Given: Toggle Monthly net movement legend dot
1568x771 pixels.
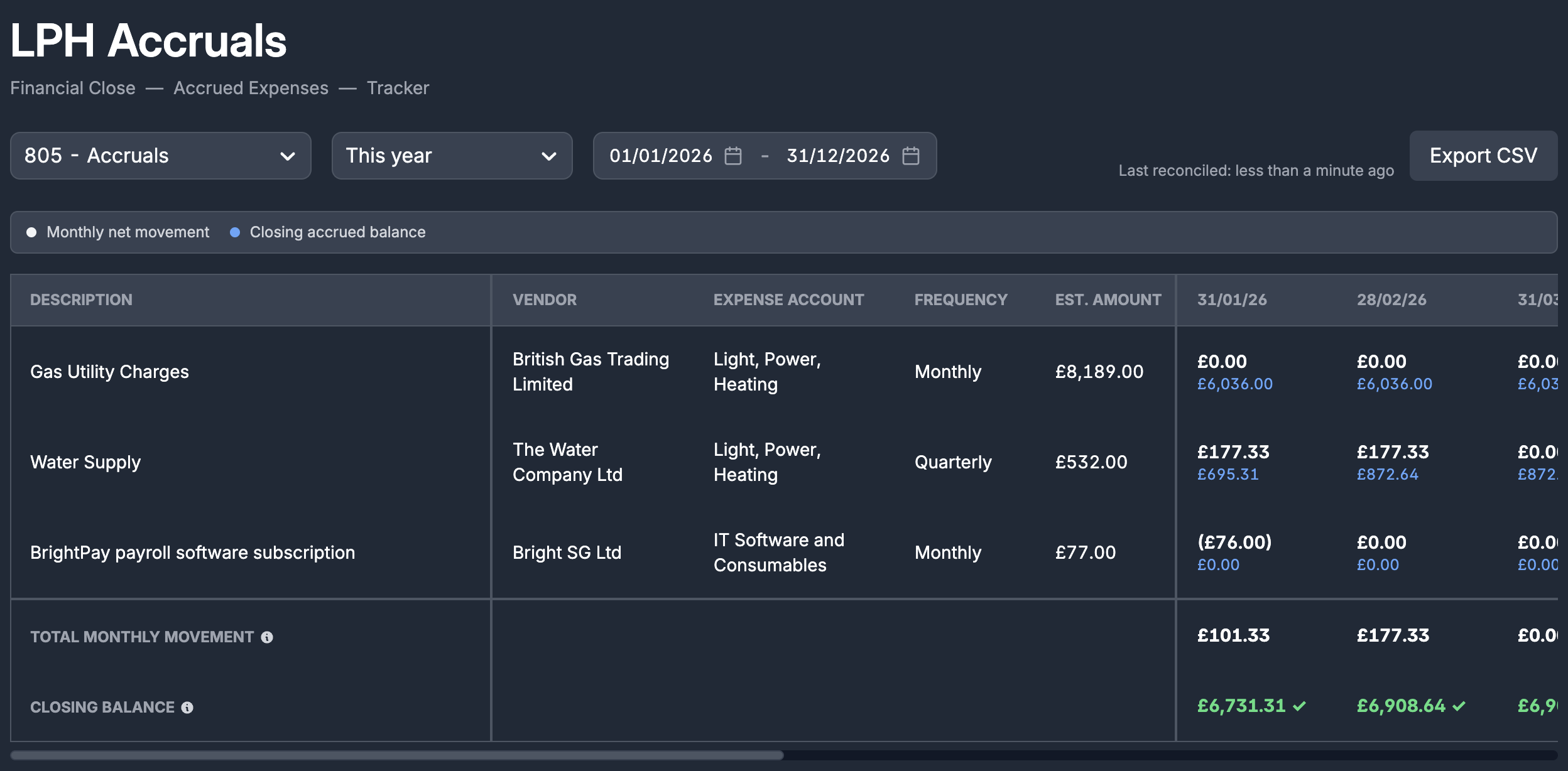Looking at the screenshot, I should coord(31,232).
